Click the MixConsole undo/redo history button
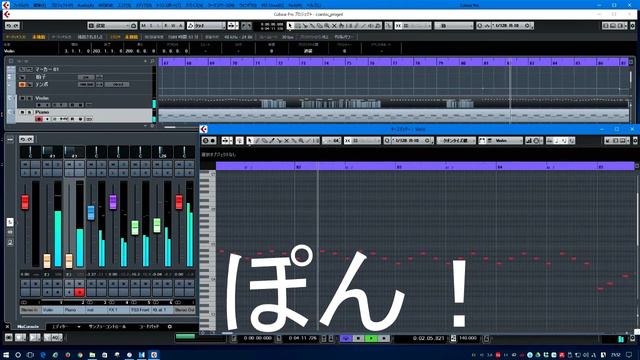640x360 pixels. [26, 139]
